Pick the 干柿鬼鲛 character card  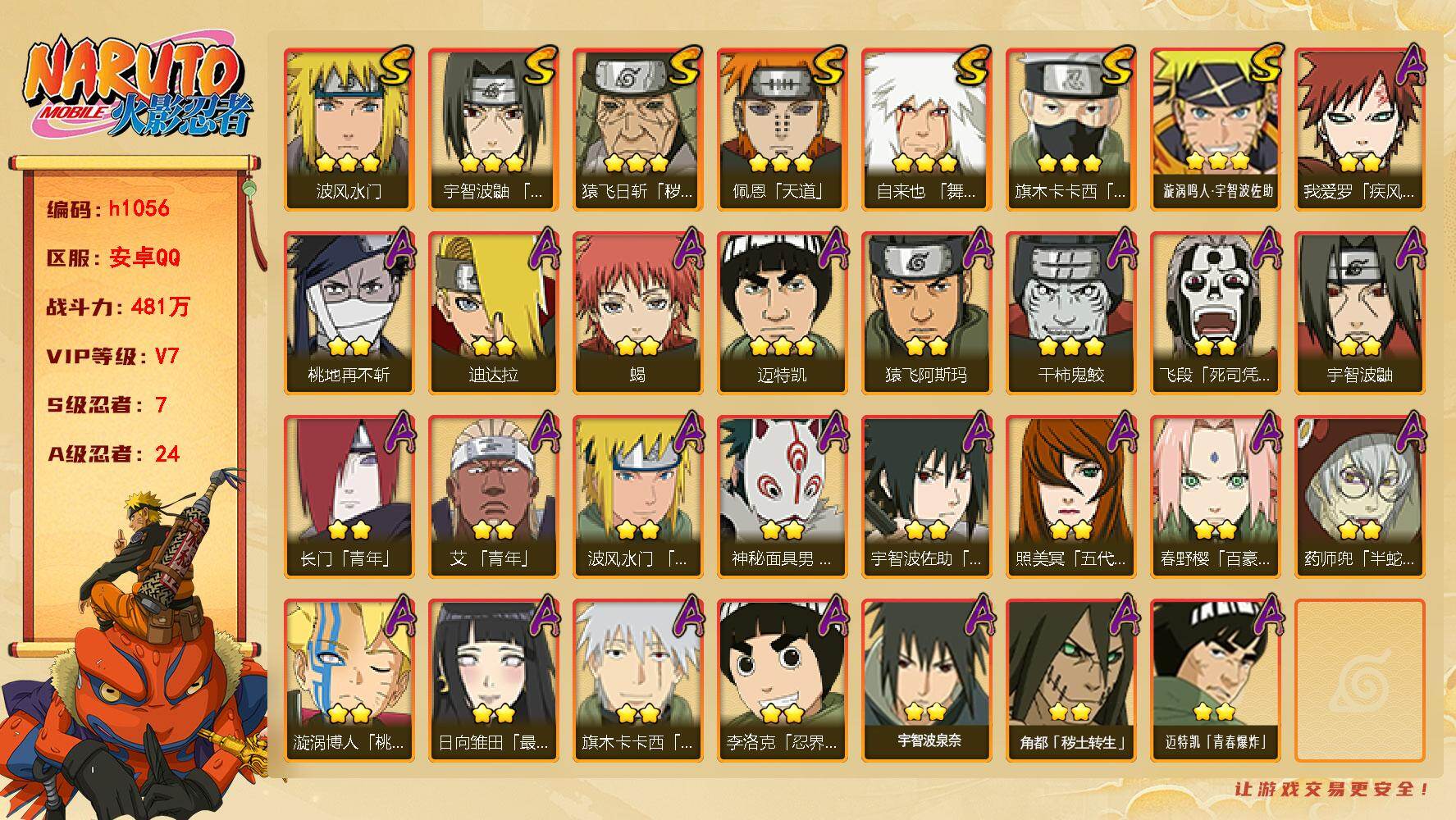(x=1070, y=313)
